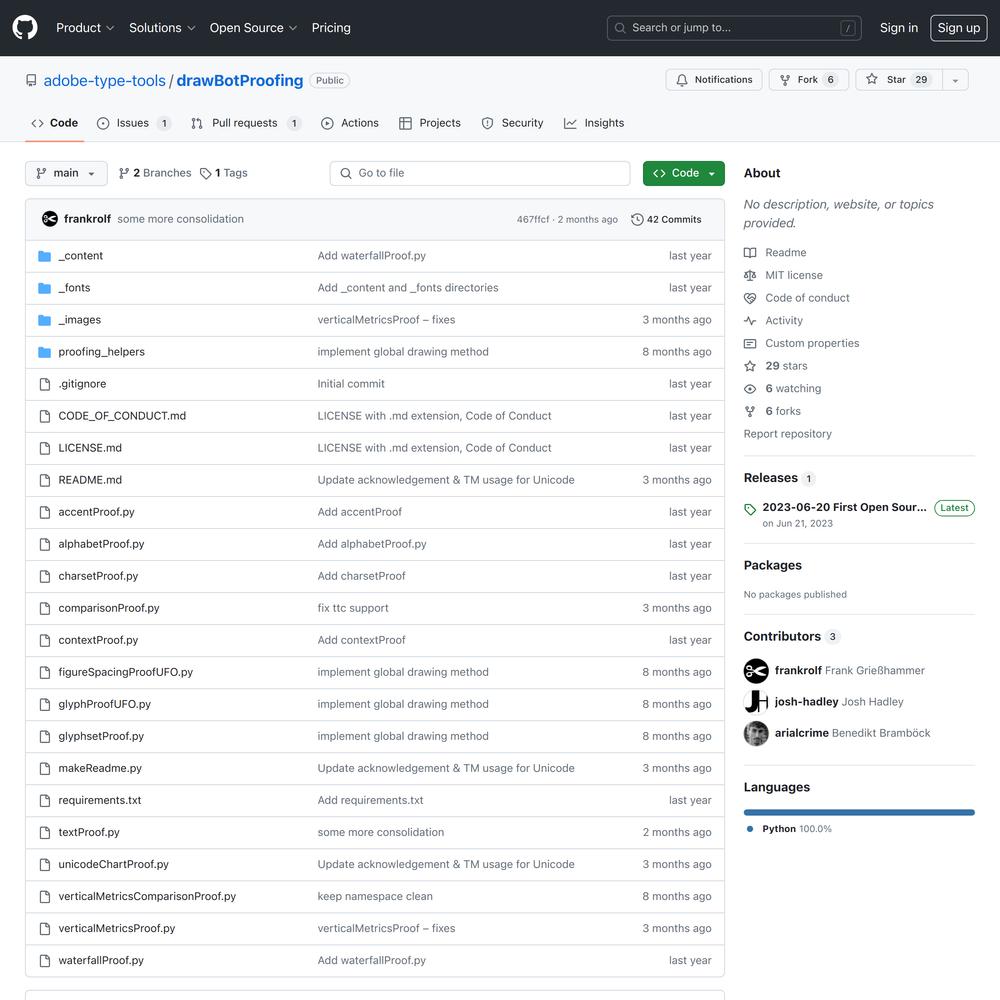Open the Pull requests tab
Screen dimensions: 1000x1000
[x=246, y=123]
